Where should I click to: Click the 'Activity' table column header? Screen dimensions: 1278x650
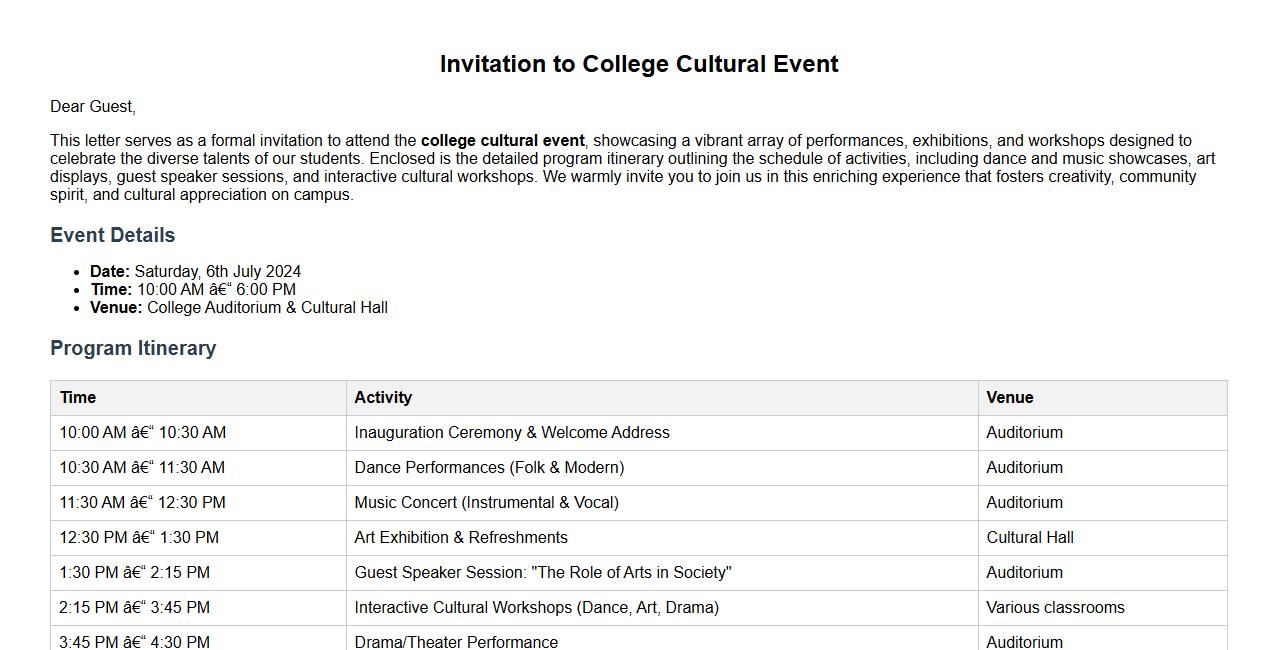click(383, 398)
